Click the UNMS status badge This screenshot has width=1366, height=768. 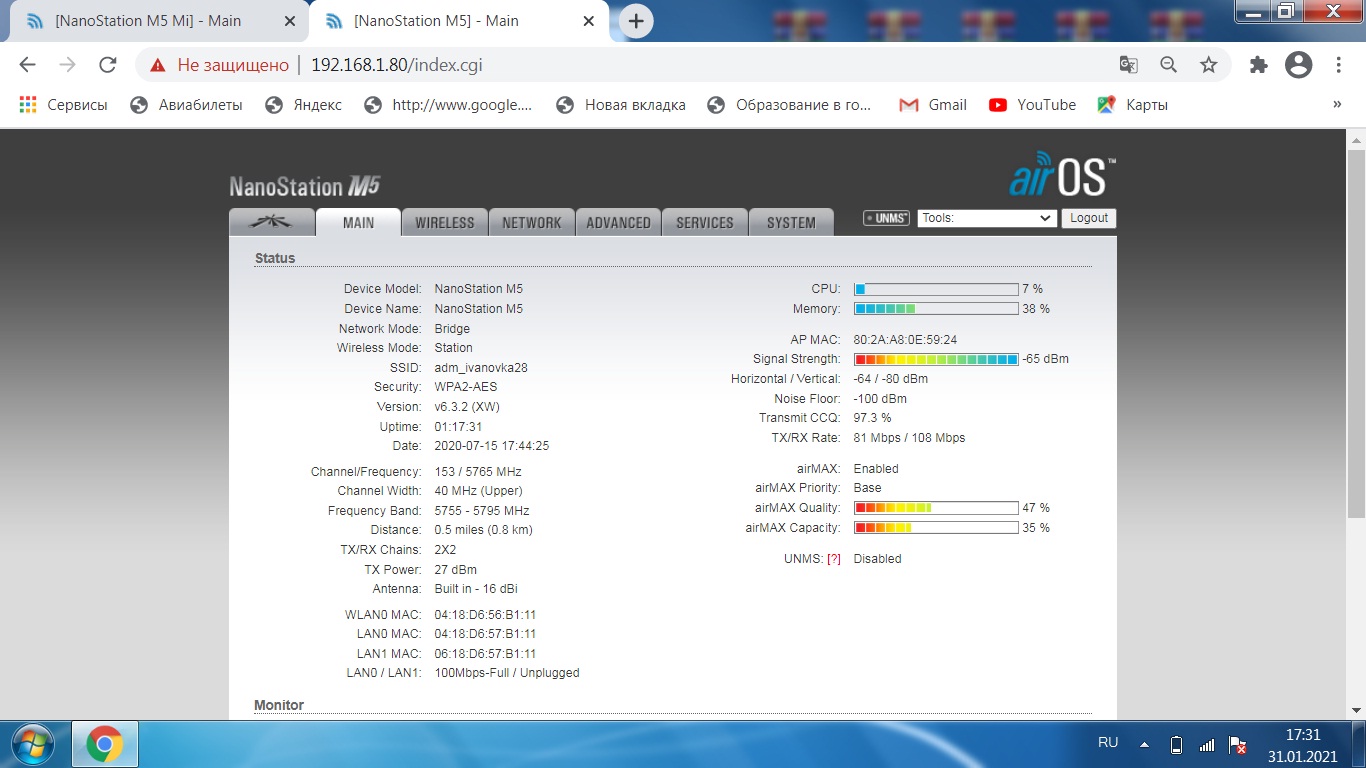887,218
